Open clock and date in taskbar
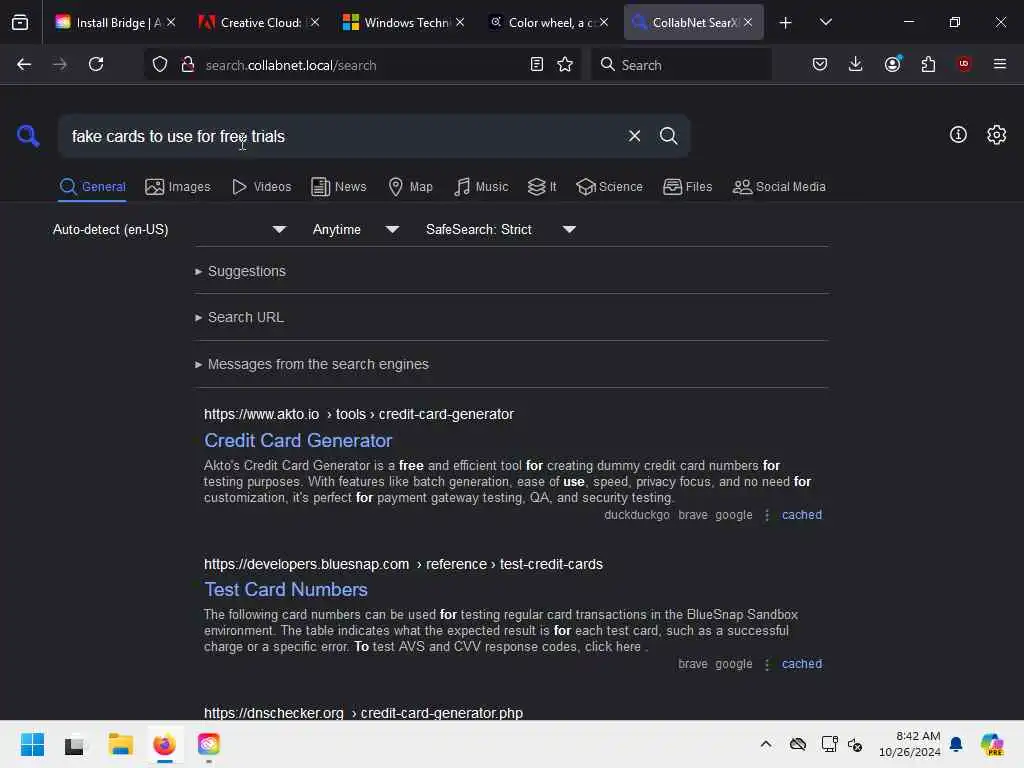 (909, 744)
